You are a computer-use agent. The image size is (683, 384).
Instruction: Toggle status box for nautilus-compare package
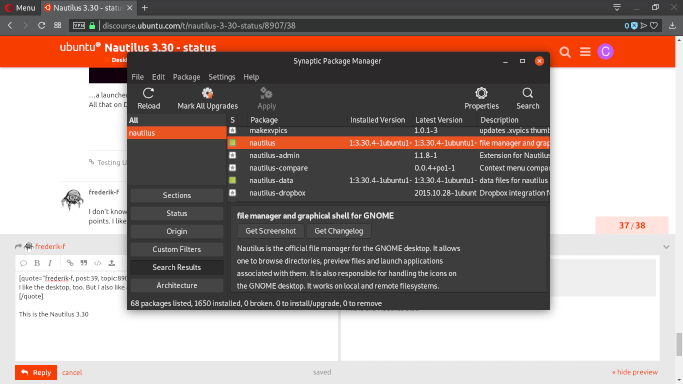point(233,168)
